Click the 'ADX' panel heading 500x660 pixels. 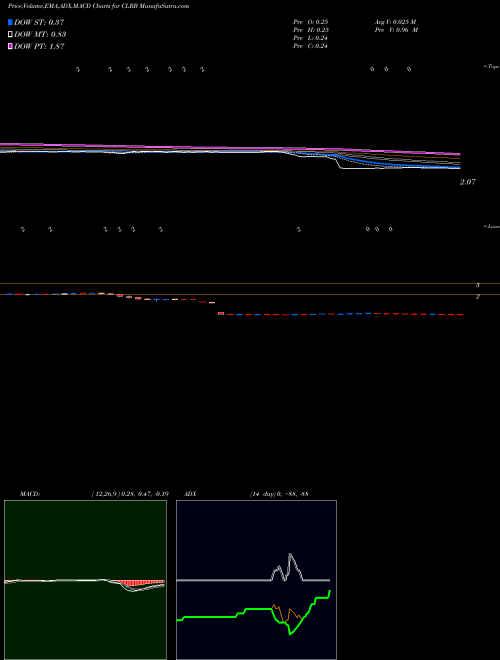point(190,494)
